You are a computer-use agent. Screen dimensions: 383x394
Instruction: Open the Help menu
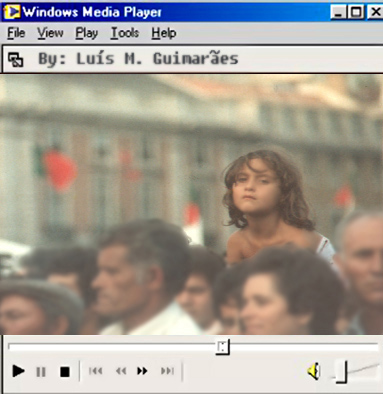click(164, 33)
